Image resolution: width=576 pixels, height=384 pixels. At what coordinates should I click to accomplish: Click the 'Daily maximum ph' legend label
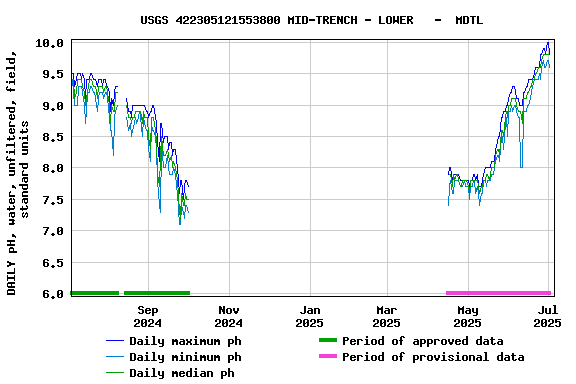point(186,341)
